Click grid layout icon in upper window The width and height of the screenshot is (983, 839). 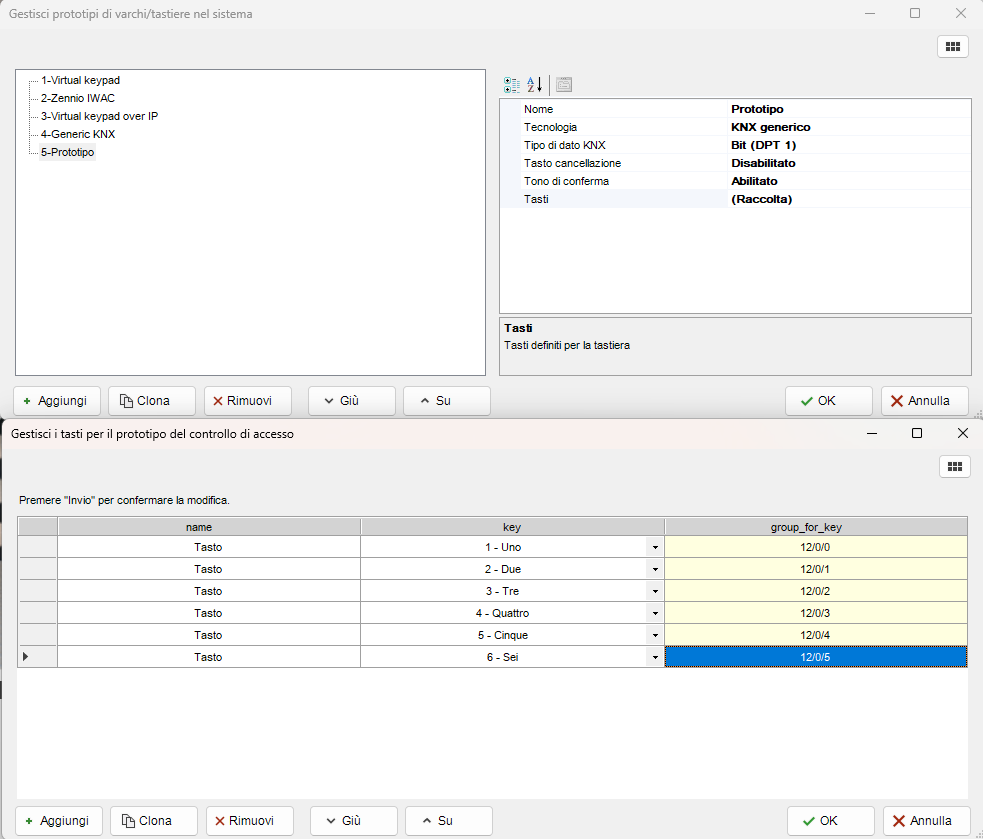pos(952,46)
